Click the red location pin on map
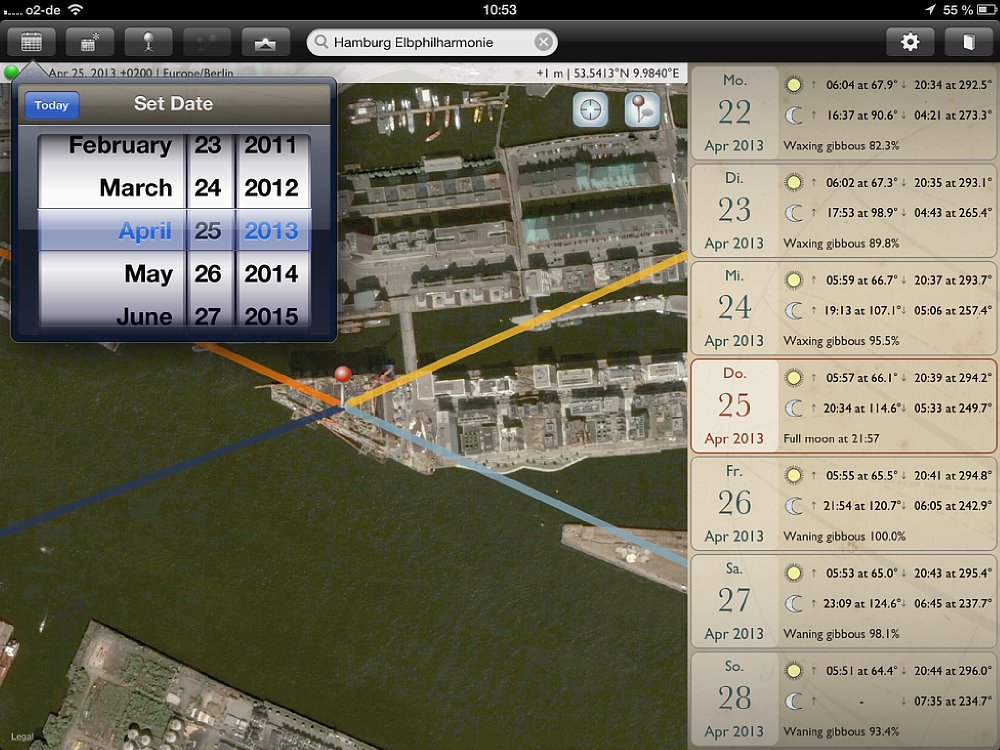1000x750 pixels. click(342, 376)
